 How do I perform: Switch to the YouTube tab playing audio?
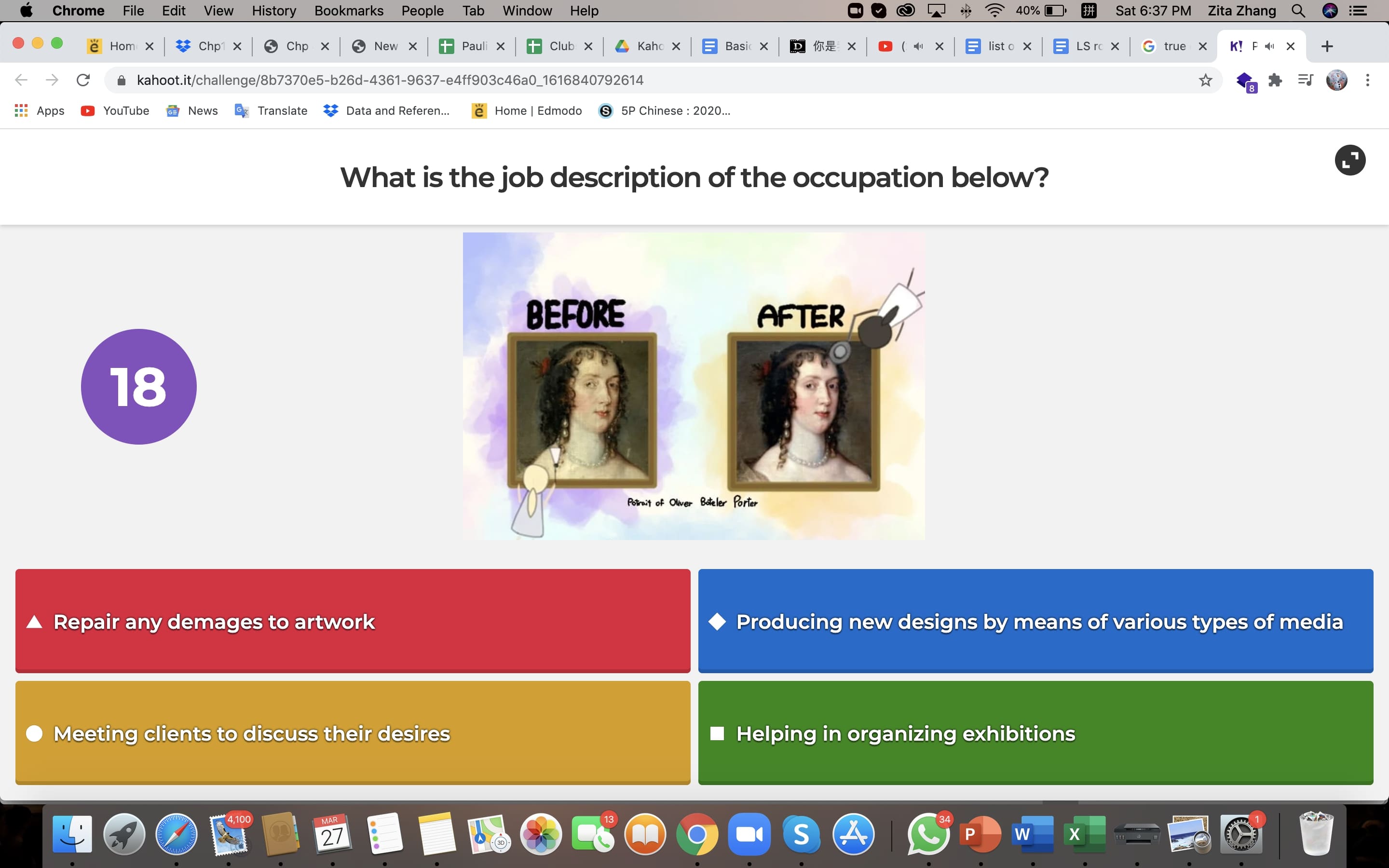click(x=910, y=46)
